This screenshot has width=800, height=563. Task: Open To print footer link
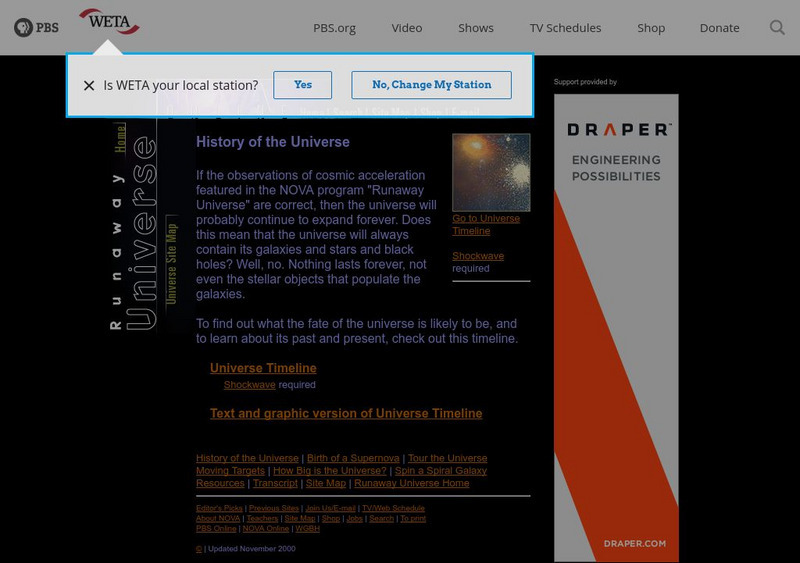413,519
